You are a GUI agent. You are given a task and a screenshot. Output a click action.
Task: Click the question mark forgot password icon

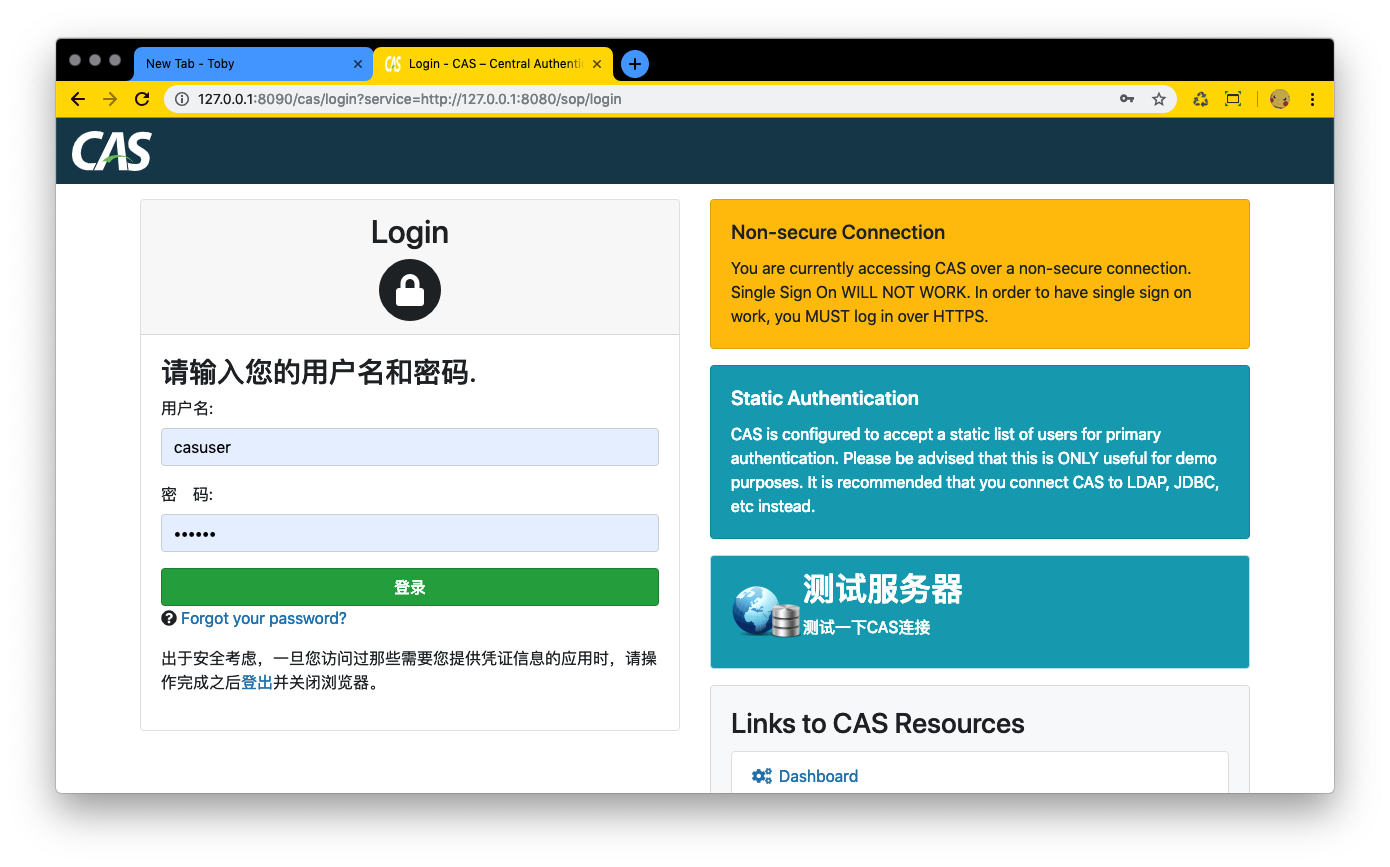tap(167, 618)
